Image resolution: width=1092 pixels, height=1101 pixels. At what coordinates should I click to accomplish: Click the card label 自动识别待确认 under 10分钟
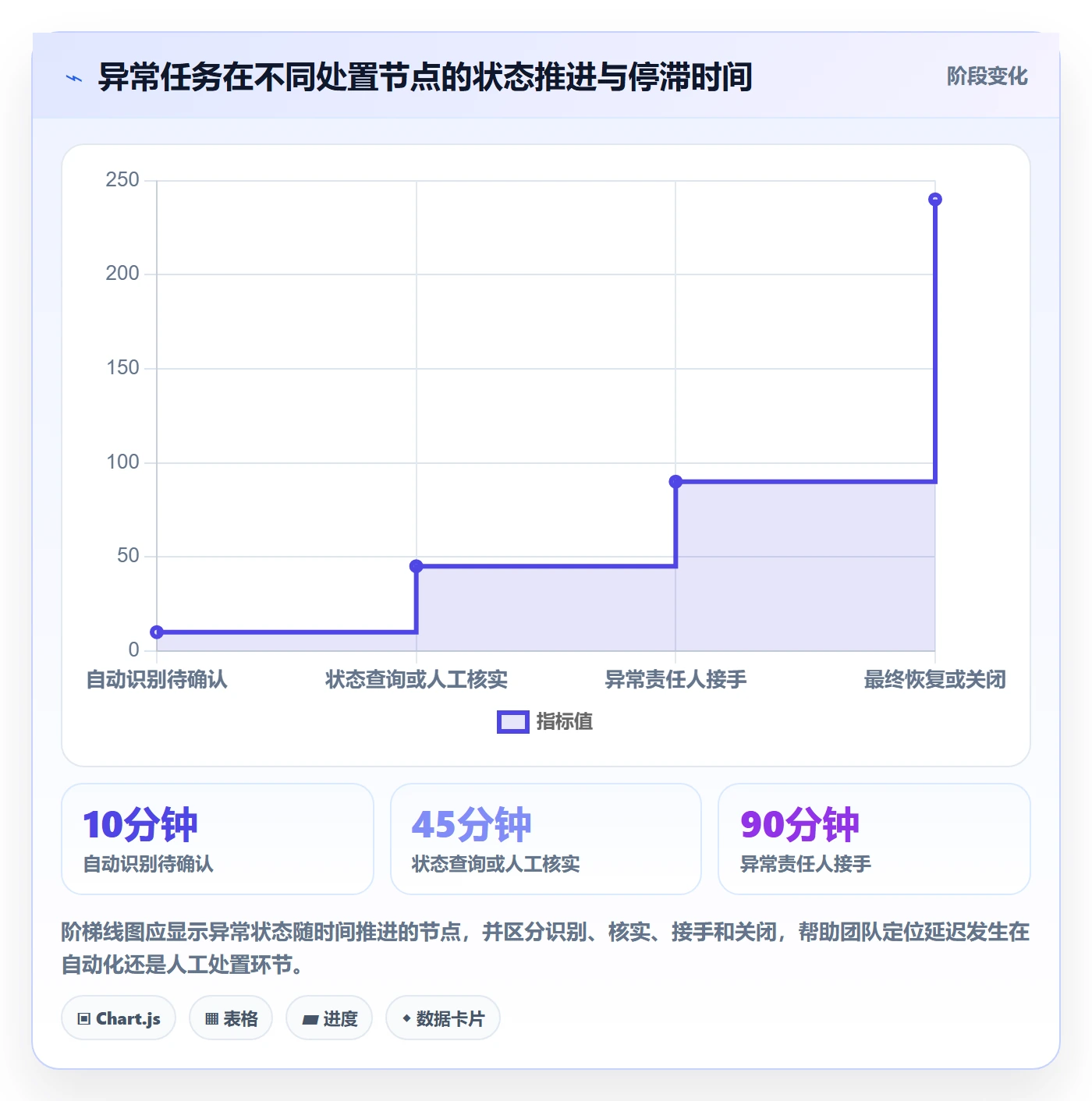click(148, 864)
